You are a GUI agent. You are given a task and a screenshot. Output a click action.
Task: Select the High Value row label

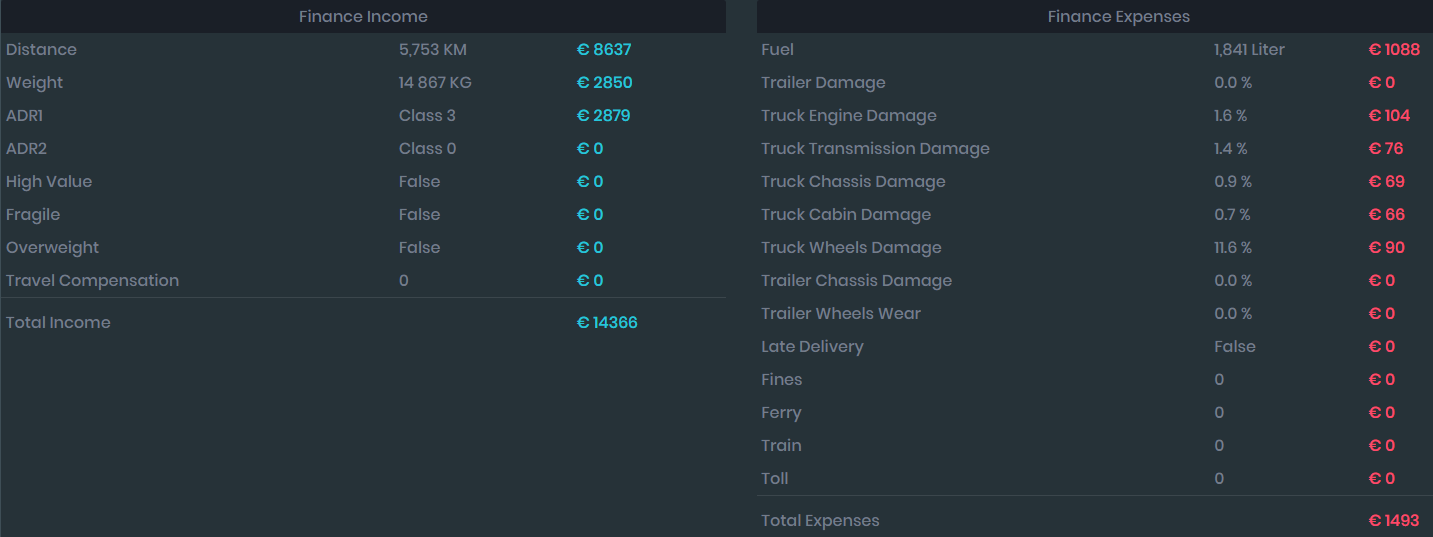[49, 182]
